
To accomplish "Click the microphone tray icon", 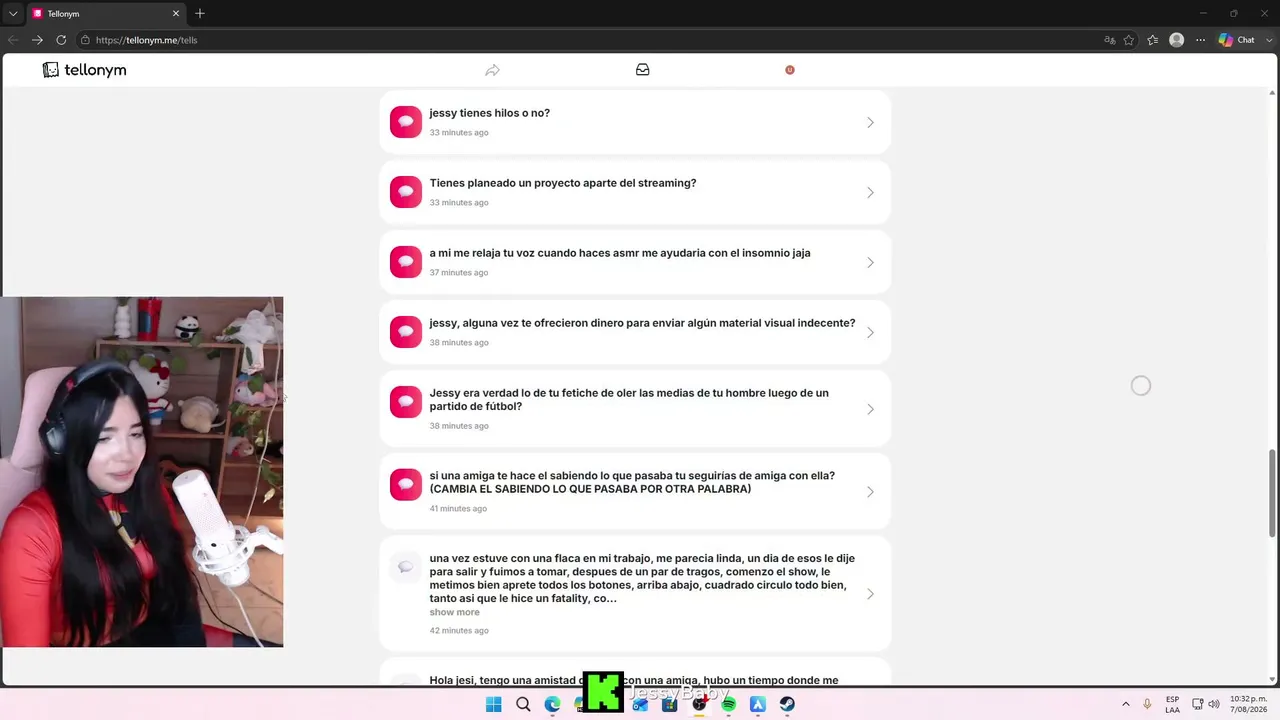I will pyautogui.click(x=1147, y=704).
